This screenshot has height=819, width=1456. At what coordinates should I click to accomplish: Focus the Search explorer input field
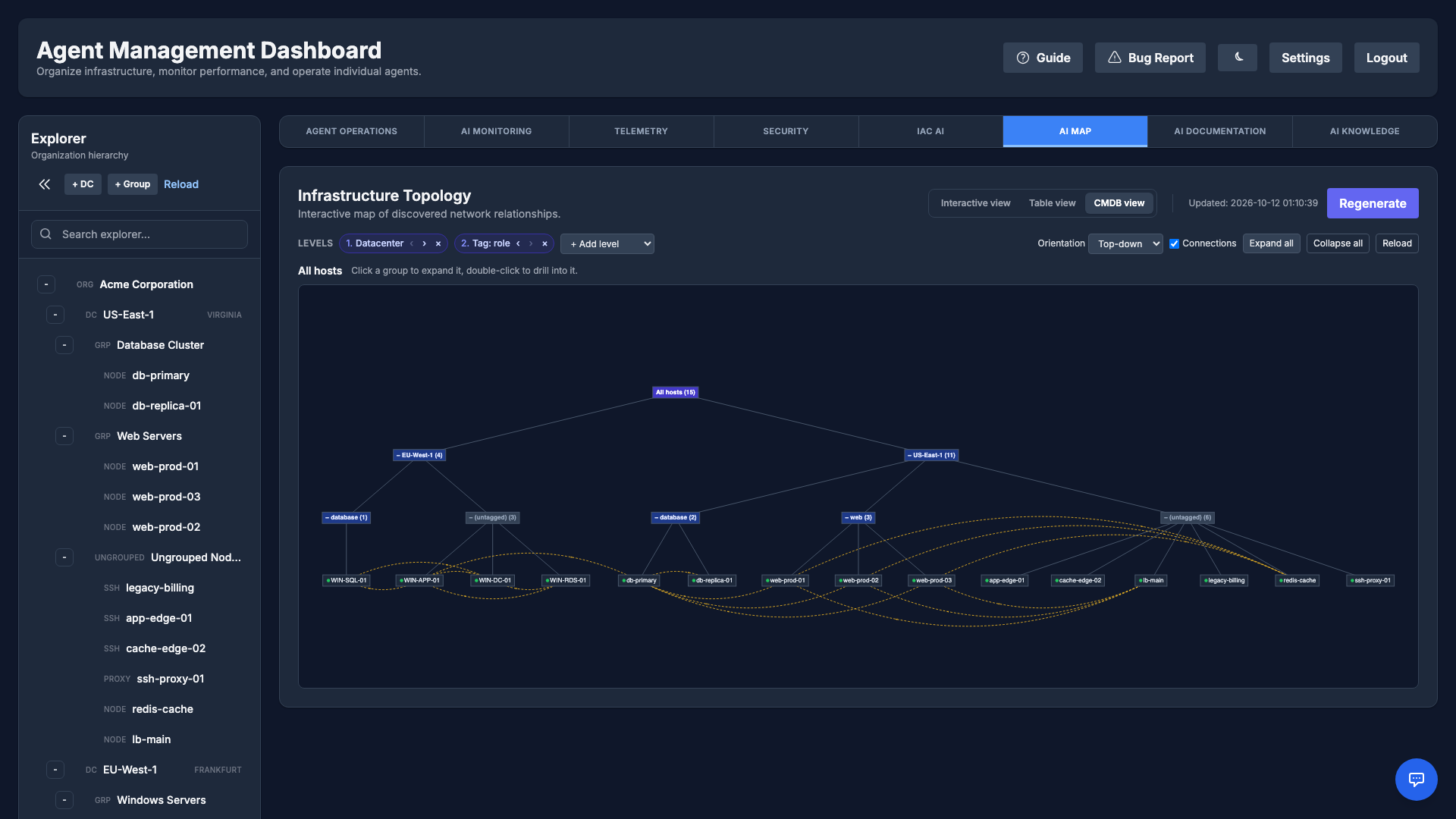click(140, 234)
